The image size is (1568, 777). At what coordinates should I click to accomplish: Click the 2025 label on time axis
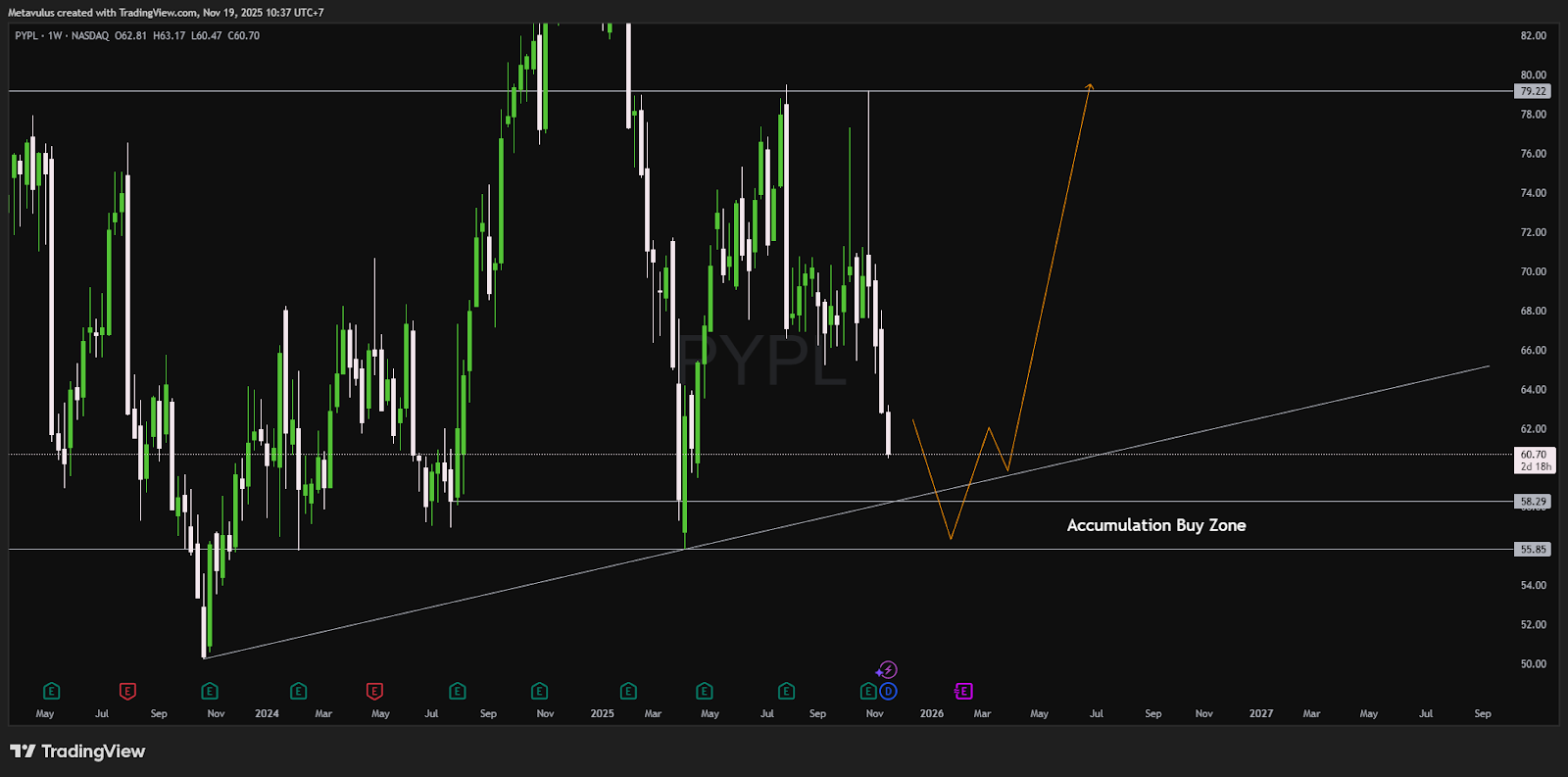[602, 713]
